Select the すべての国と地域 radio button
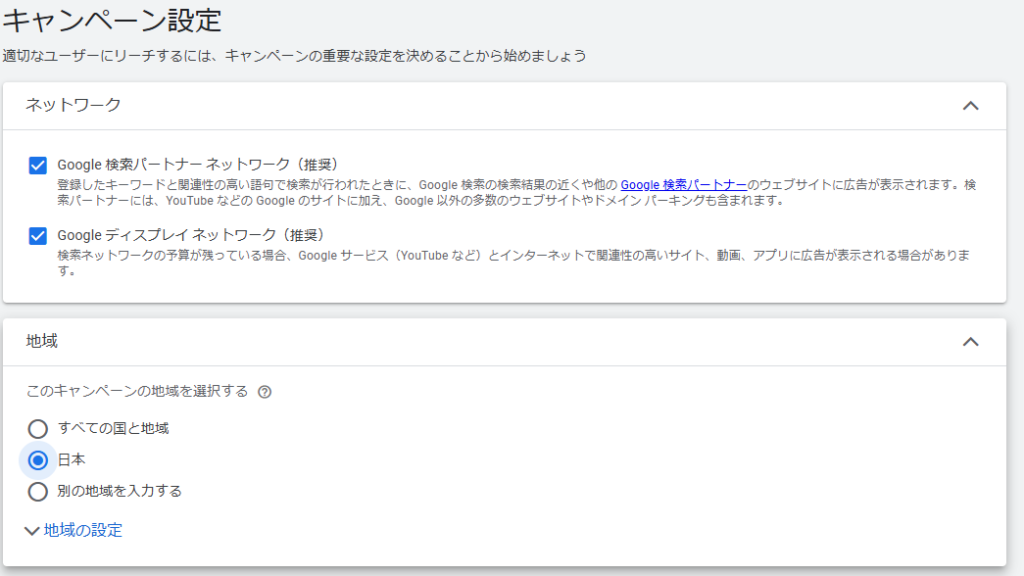Image resolution: width=1024 pixels, height=576 pixels. point(38,428)
